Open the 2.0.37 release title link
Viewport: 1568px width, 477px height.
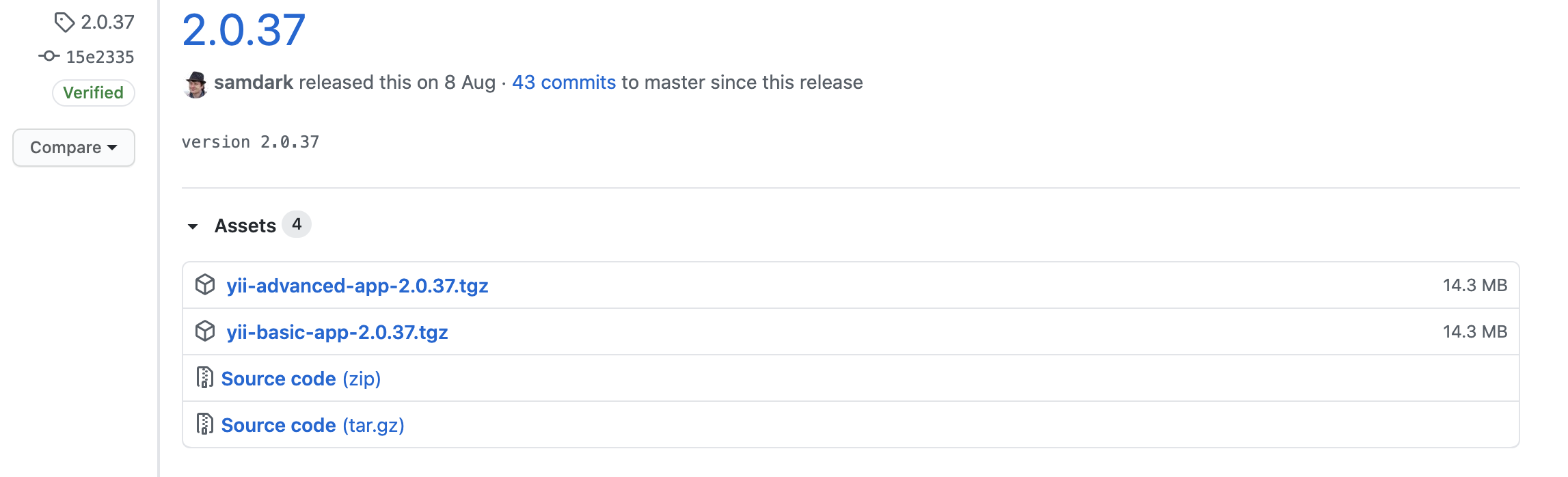tap(244, 30)
